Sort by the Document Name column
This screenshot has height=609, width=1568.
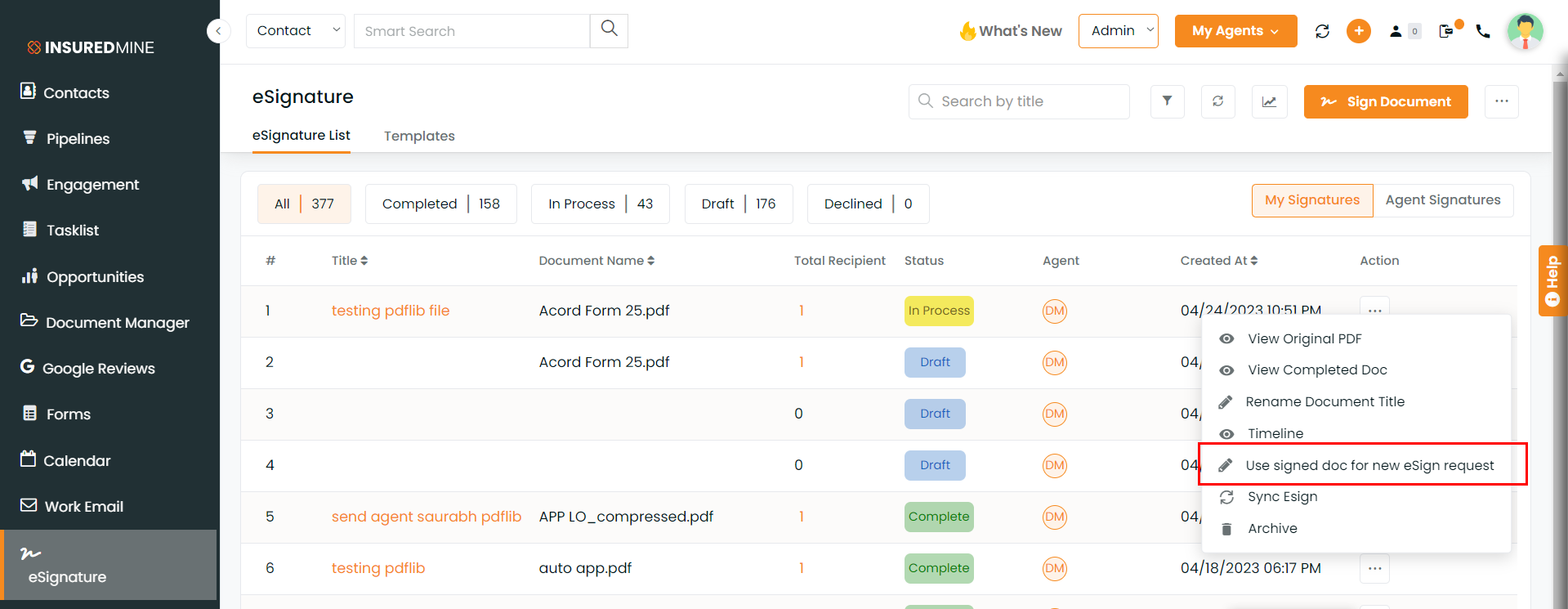pos(596,261)
